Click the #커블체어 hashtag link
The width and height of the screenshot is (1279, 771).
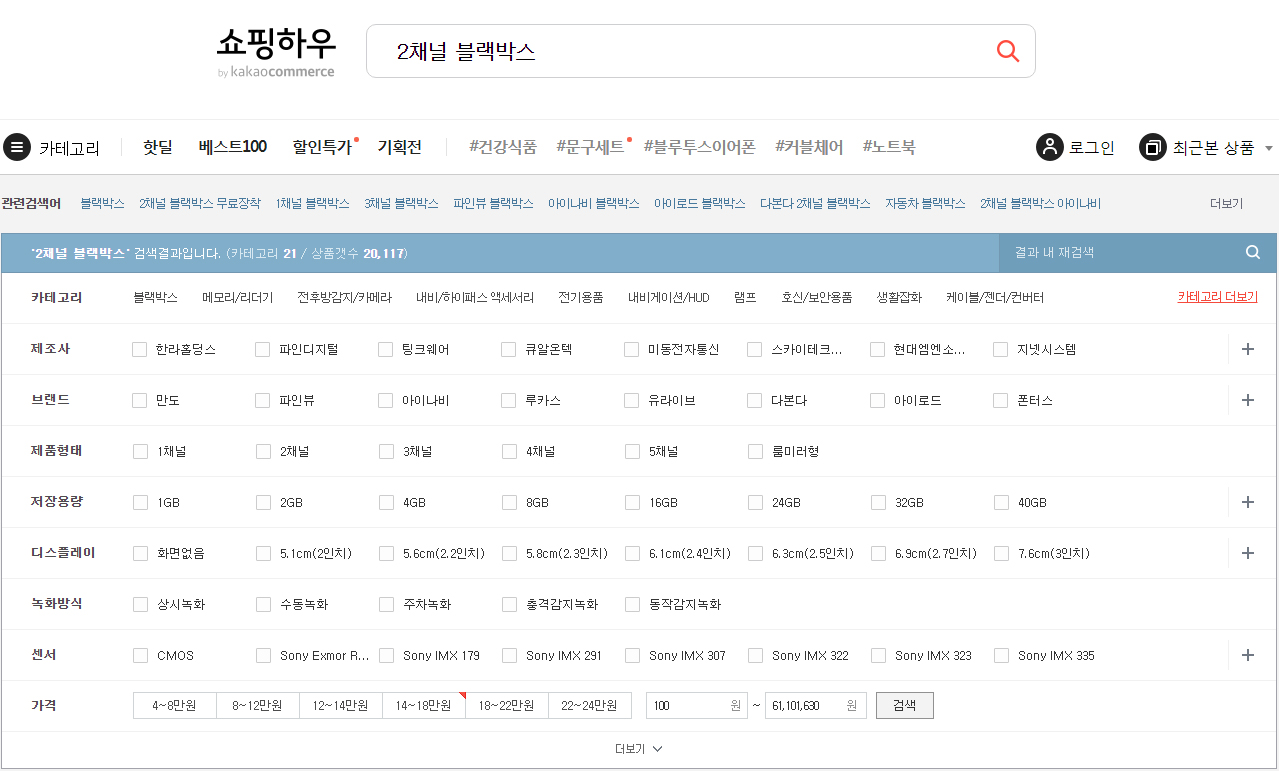(809, 147)
